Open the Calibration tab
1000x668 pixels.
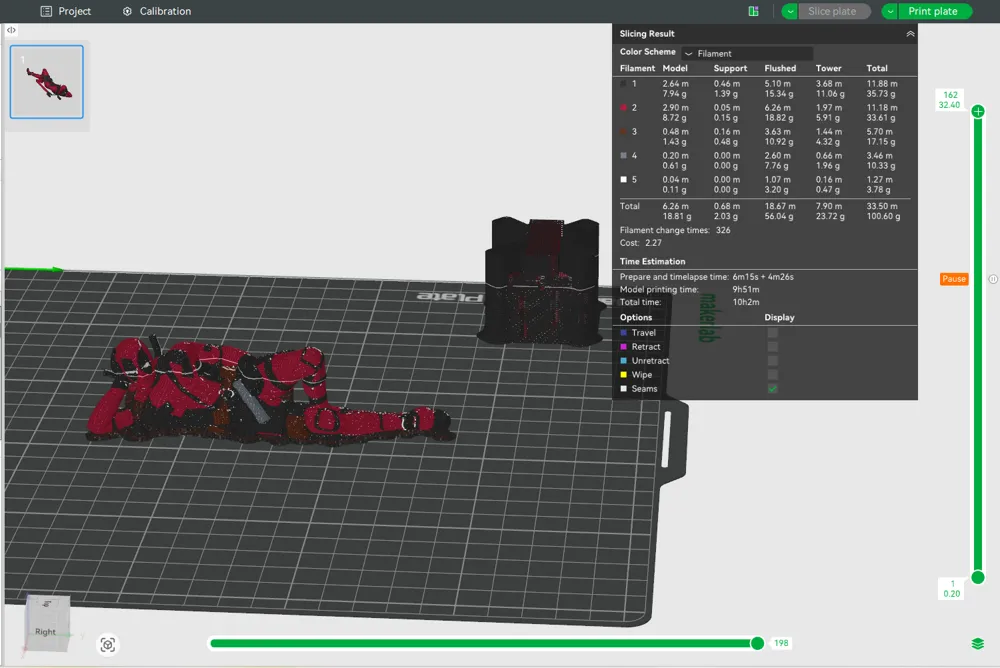point(157,11)
